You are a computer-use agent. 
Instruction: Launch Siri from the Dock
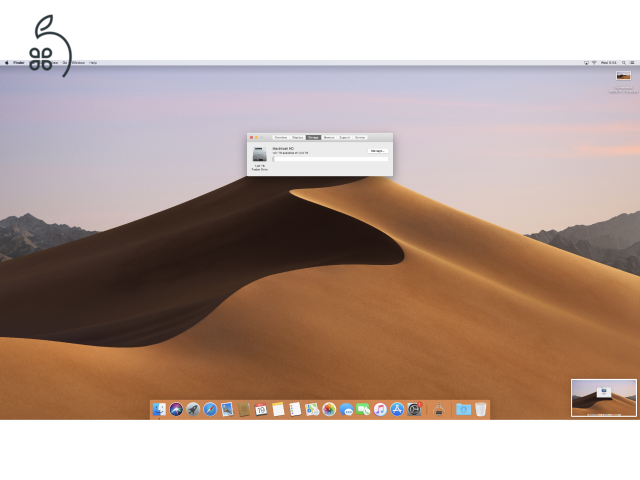(176, 409)
